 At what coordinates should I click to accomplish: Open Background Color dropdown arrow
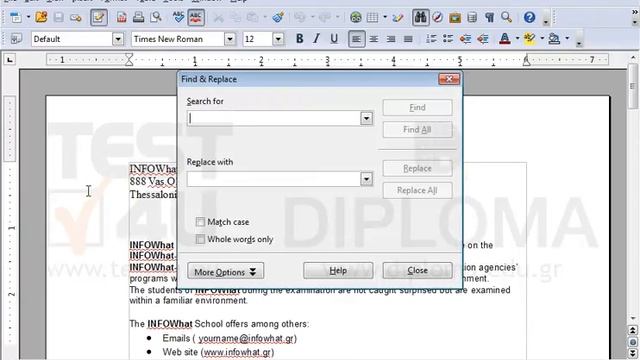tap(567, 39)
